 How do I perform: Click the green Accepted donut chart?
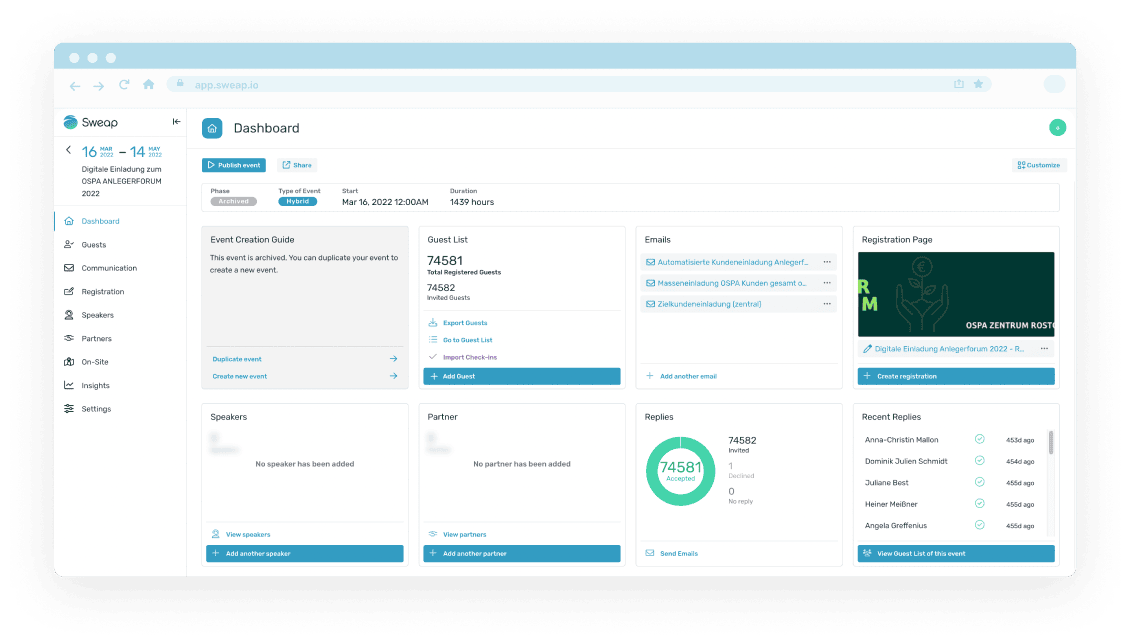(x=681, y=470)
